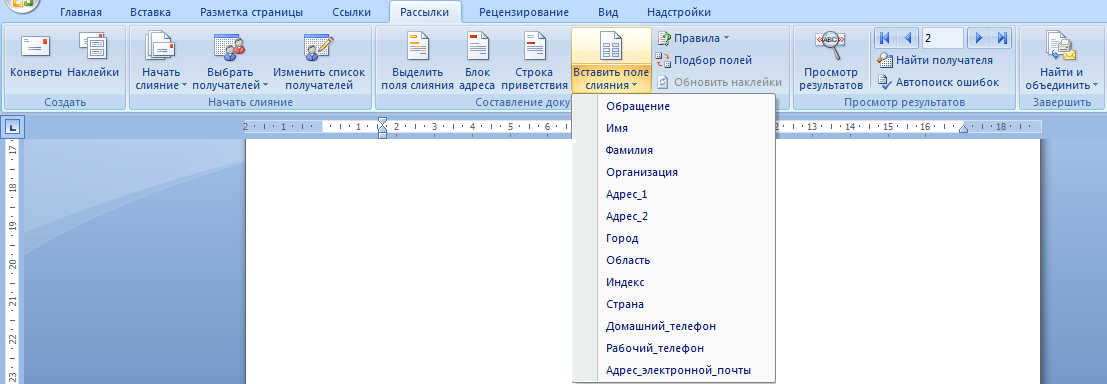The width and height of the screenshot is (1107, 384).
Task: Go to previous record arrow
Action: (x=907, y=38)
